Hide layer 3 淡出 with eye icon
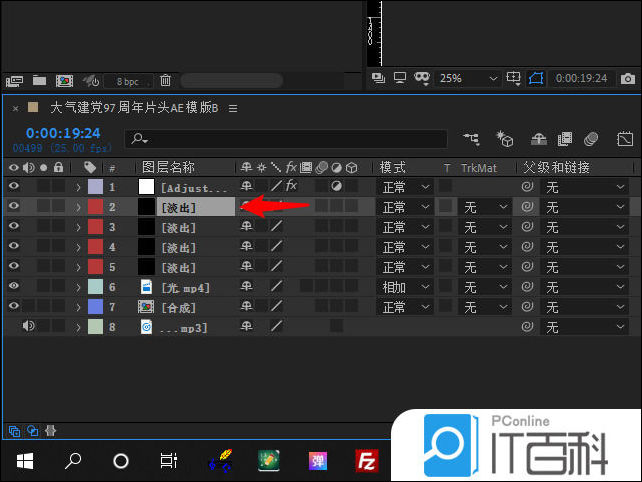 click(x=14, y=226)
